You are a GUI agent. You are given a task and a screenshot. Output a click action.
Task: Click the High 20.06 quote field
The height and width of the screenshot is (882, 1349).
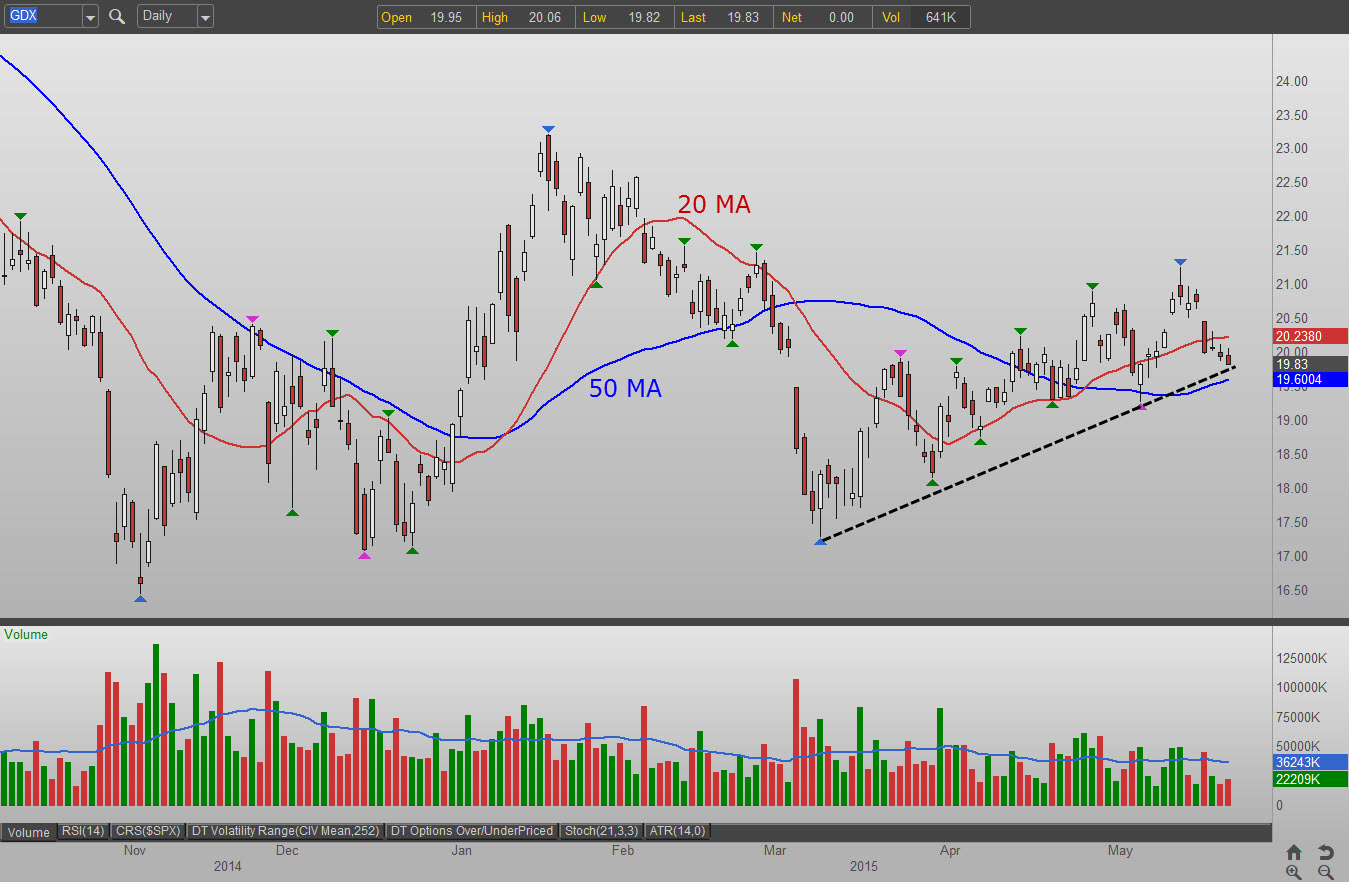[525, 17]
